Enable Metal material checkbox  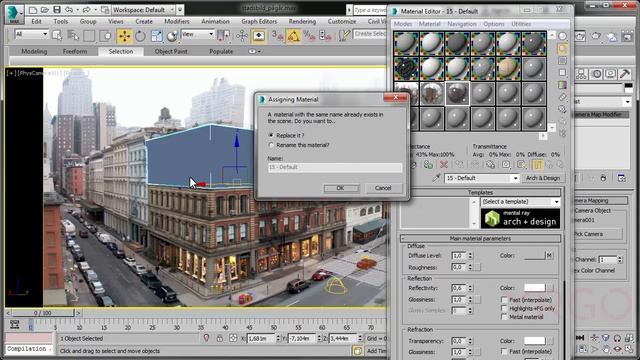(504, 317)
